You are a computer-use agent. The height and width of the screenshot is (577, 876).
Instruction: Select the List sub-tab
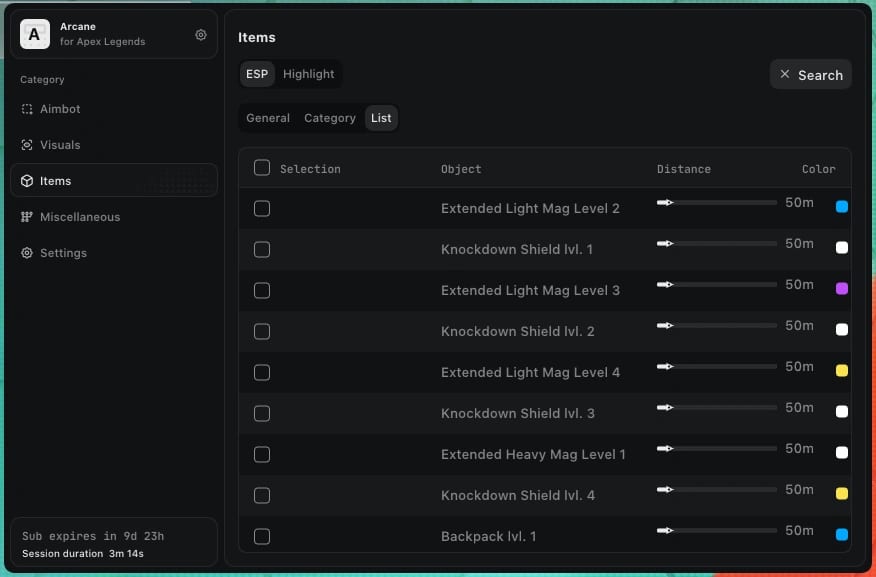(381, 118)
